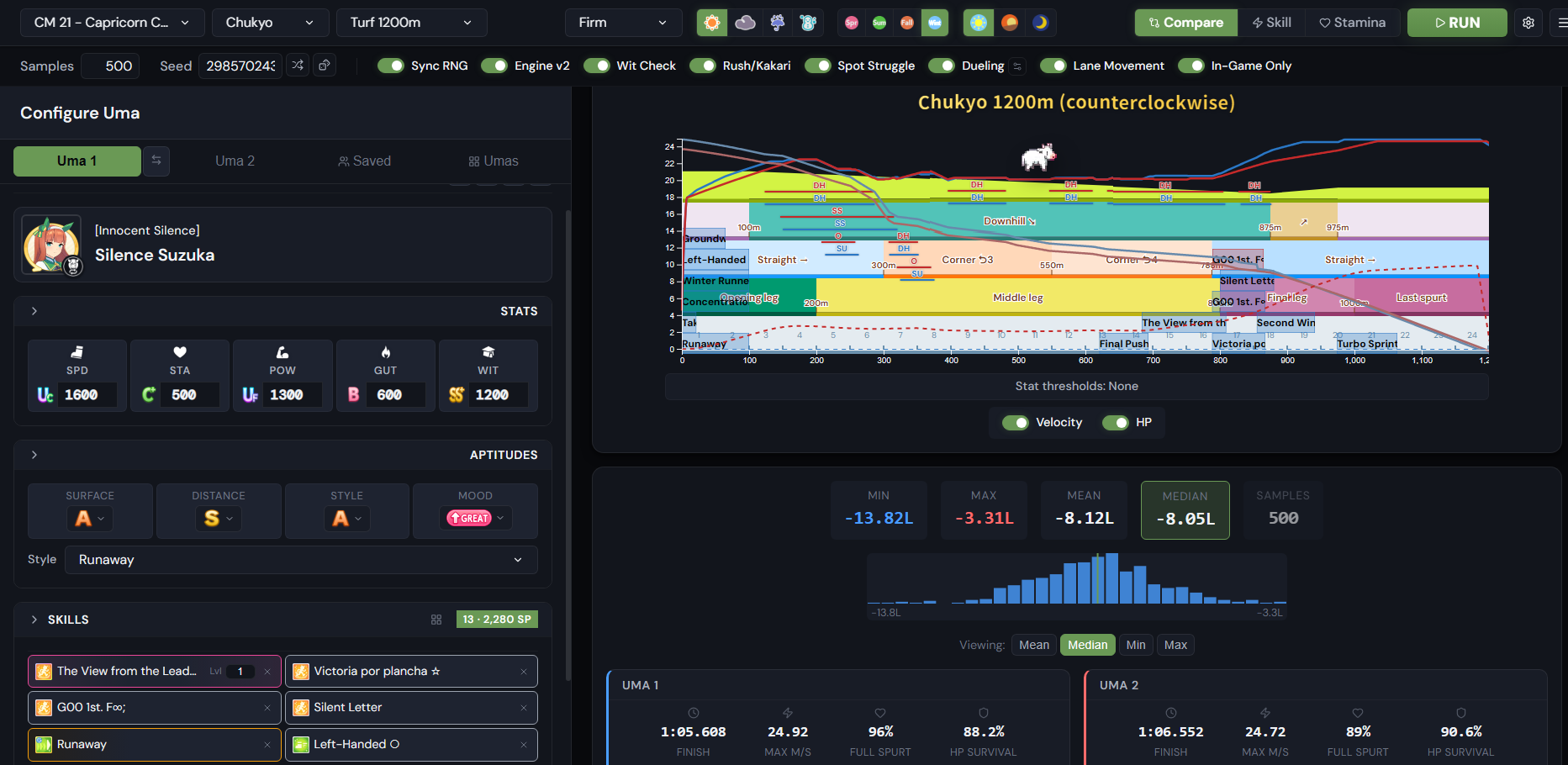
Task: Click the randomize seed shuffle icon
Action: click(298, 66)
